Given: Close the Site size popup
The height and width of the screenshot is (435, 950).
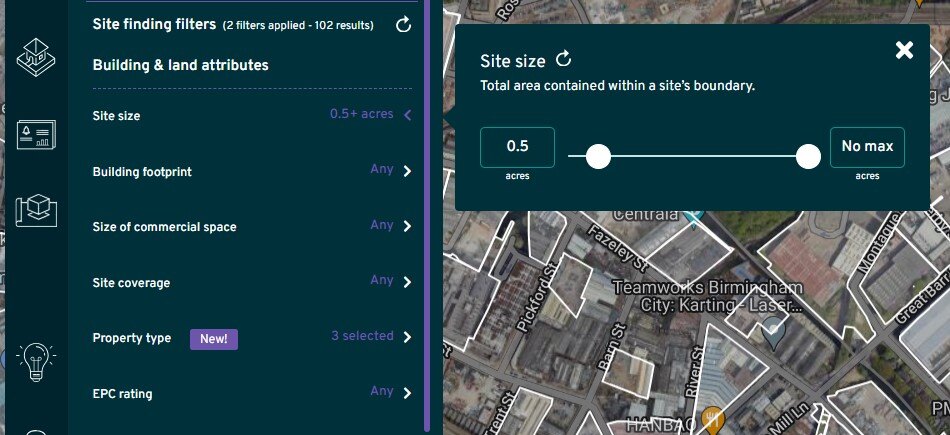Looking at the screenshot, I should point(904,50).
